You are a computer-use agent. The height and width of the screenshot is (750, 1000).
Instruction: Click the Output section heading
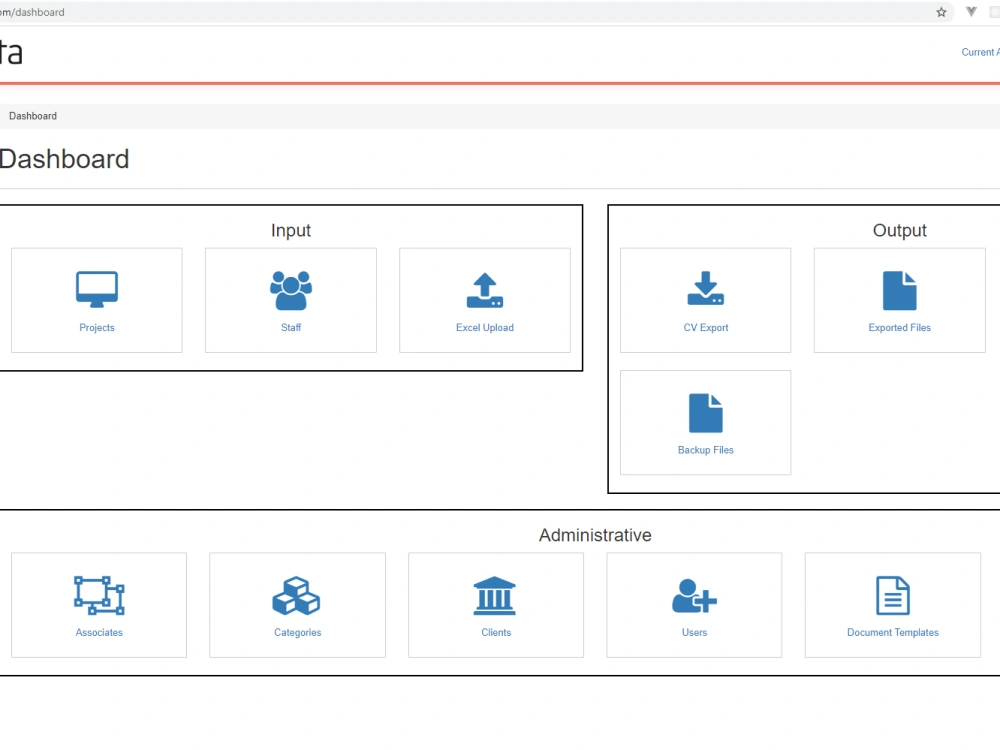pos(899,230)
